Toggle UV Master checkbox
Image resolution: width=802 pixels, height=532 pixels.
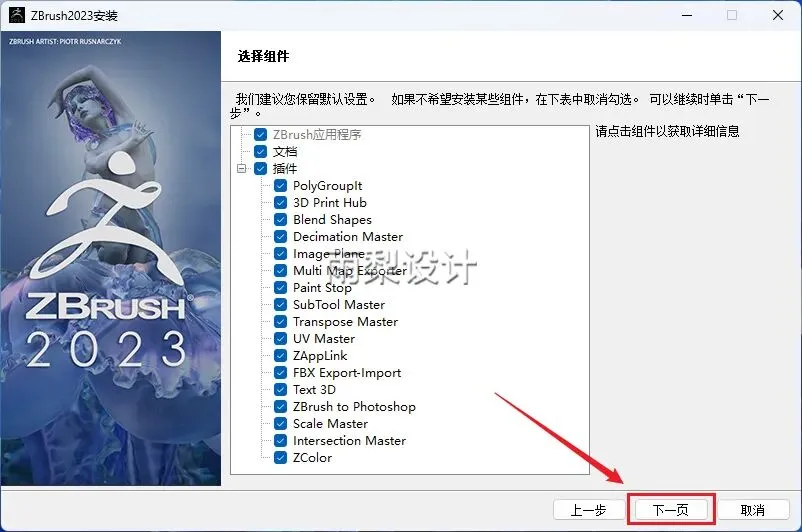280,338
